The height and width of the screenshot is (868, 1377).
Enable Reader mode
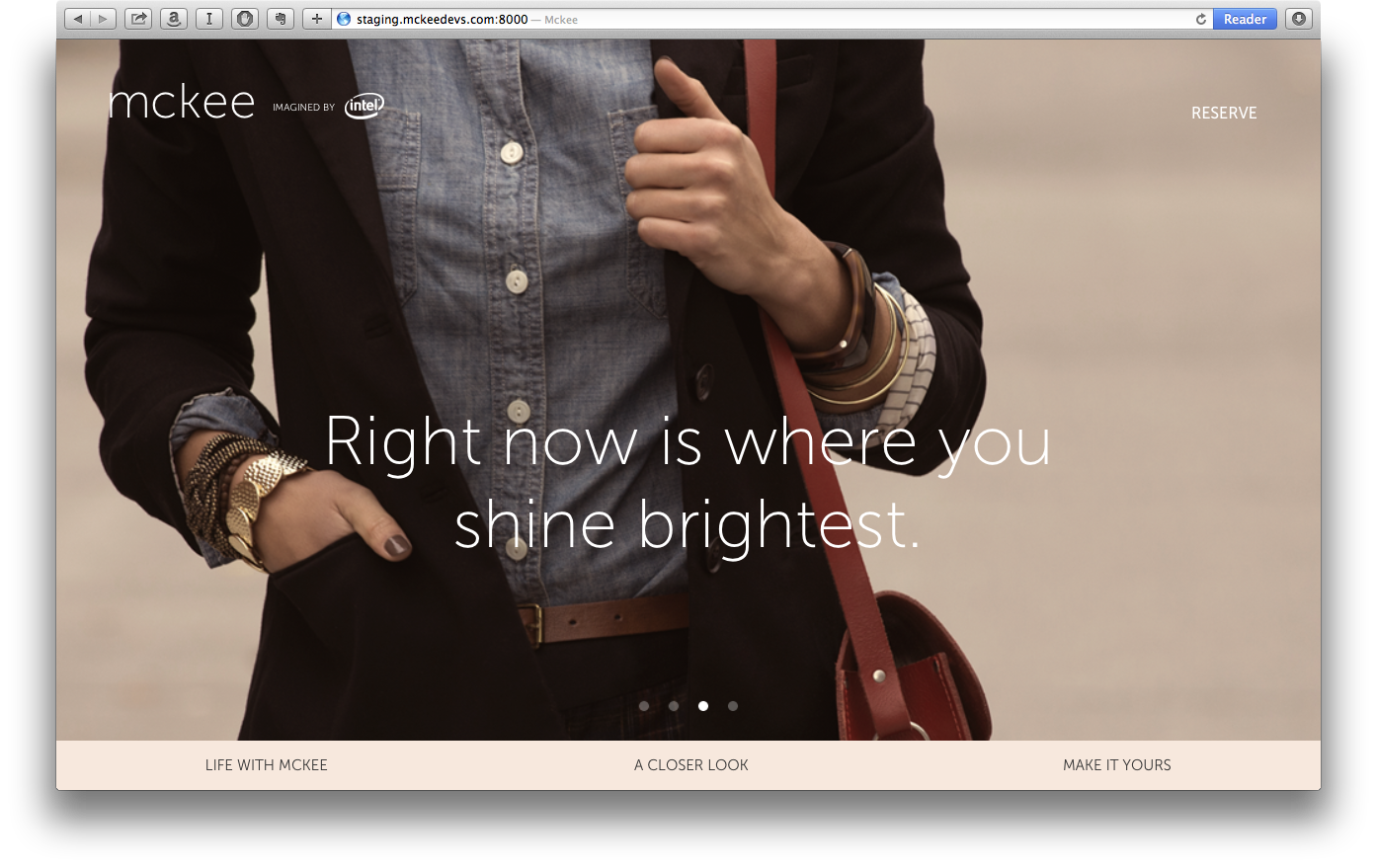click(1245, 19)
